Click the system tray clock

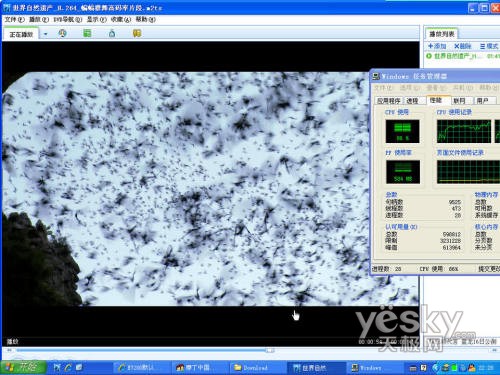[x=486, y=368]
